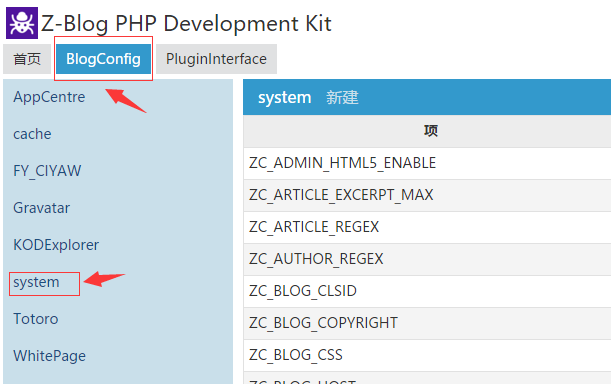Screen dimensions: 611x384
Task: Select the ZC_BLOG_CSS row
Action: (x=427, y=355)
